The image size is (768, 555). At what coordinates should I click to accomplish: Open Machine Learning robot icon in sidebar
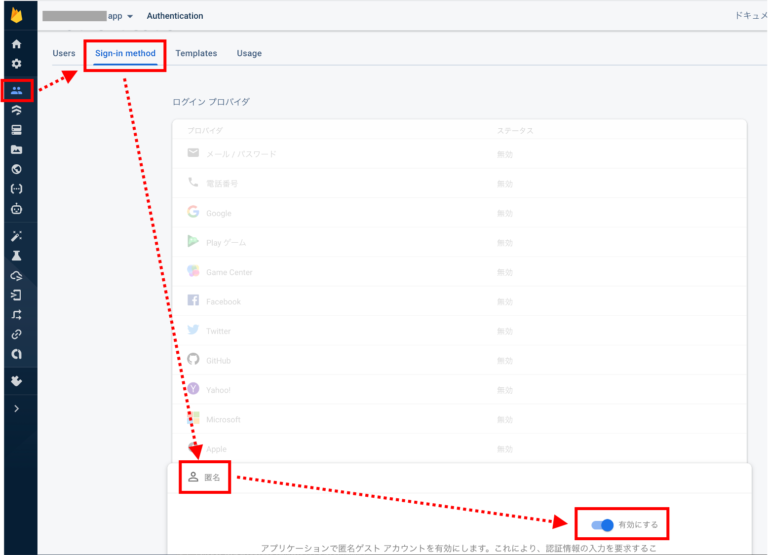click(16, 209)
